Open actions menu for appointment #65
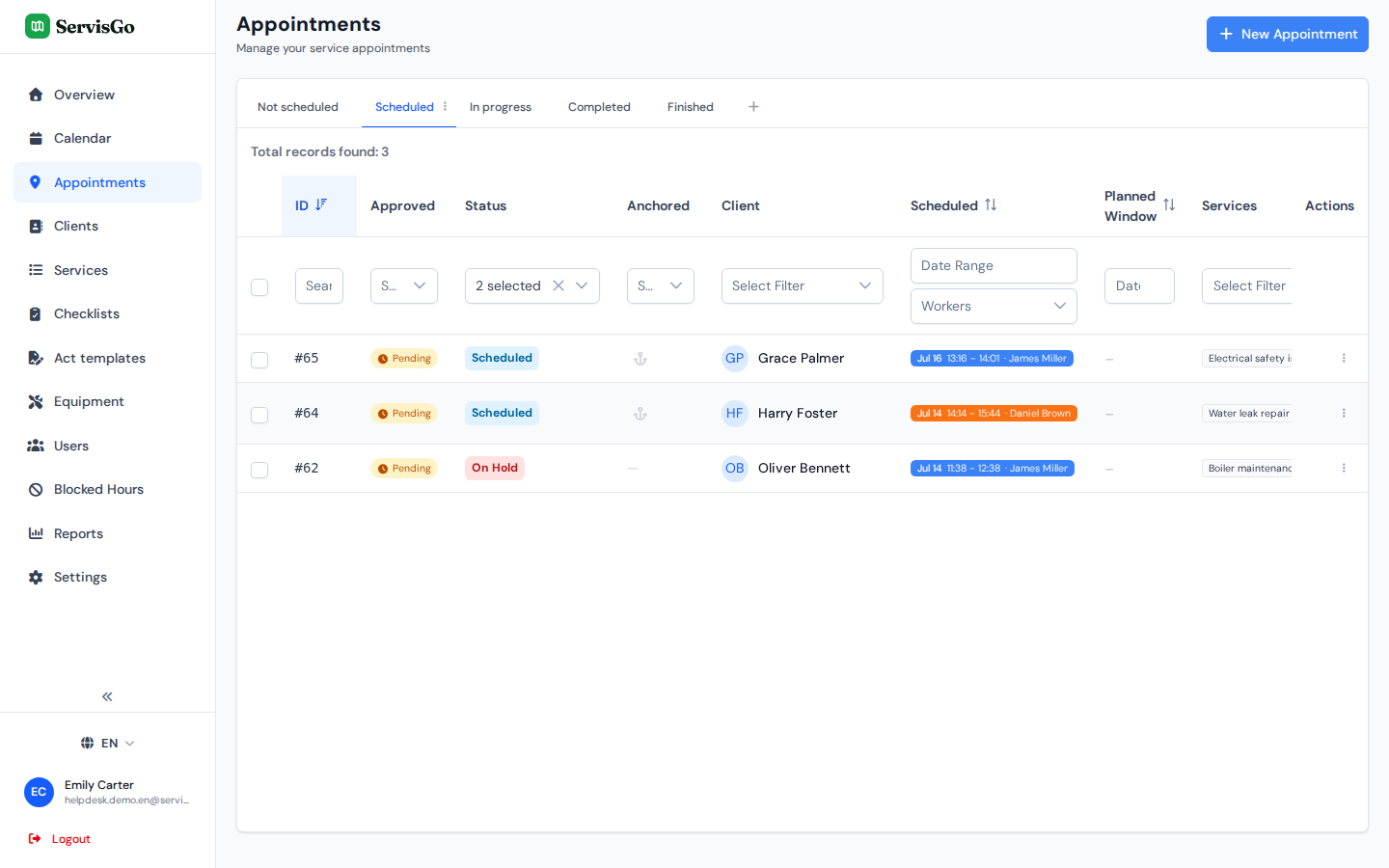Viewport: 1389px width, 868px height. [1344, 358]
